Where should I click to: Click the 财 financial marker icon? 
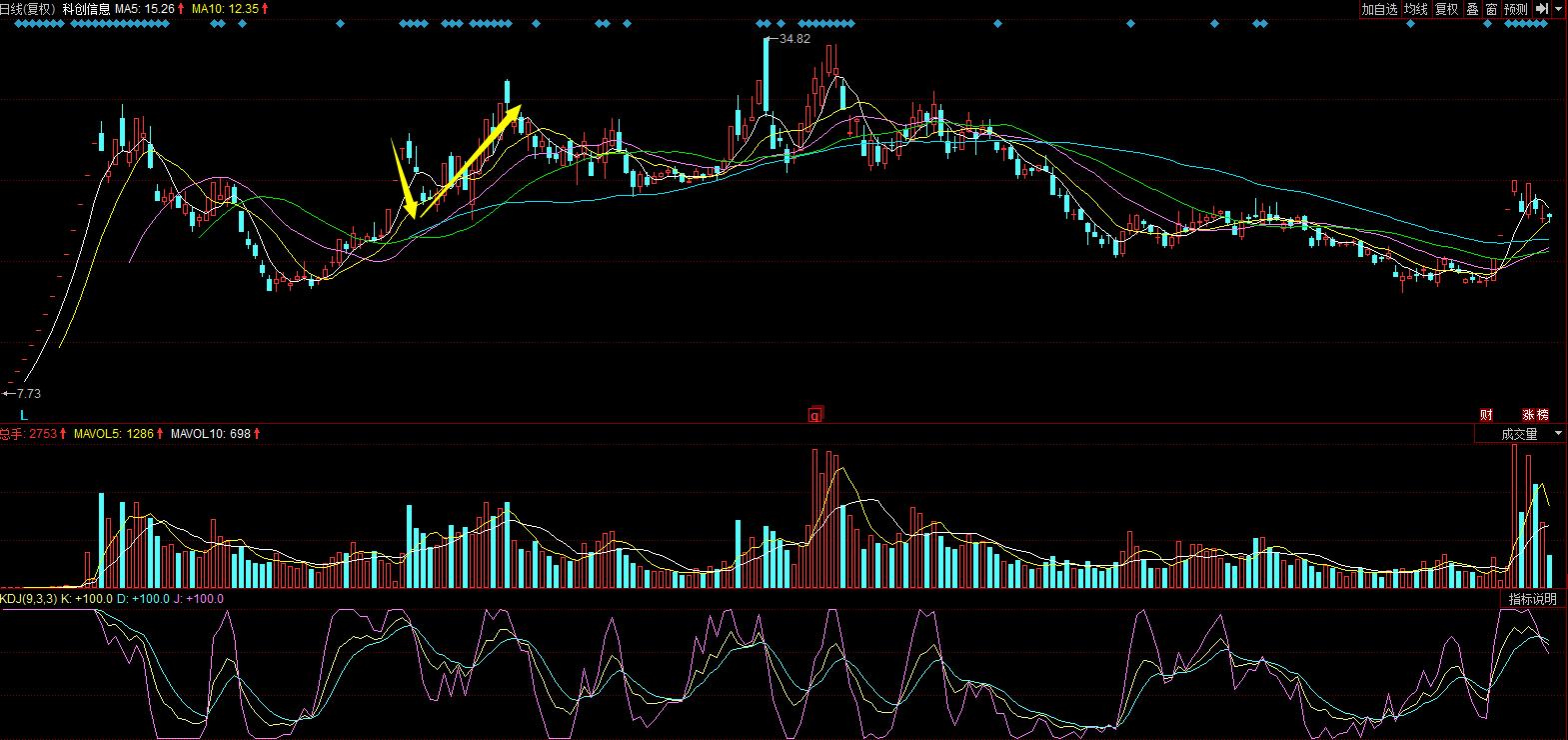click(x=1486, y=414)
